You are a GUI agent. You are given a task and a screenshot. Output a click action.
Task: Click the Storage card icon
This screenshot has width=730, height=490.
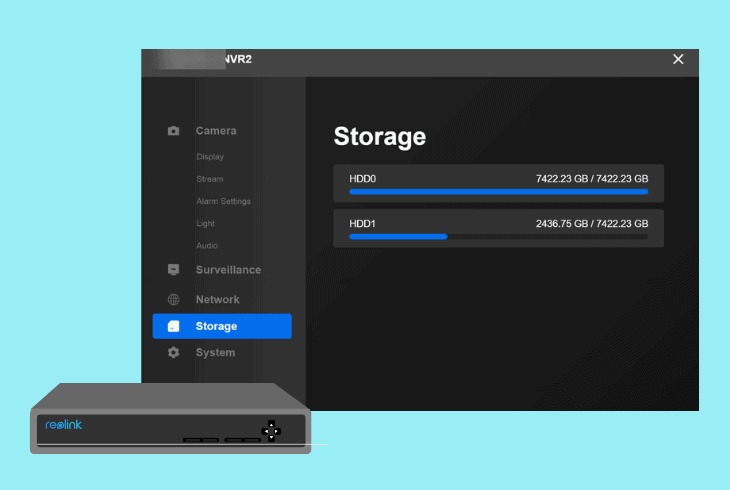[173, 326]
